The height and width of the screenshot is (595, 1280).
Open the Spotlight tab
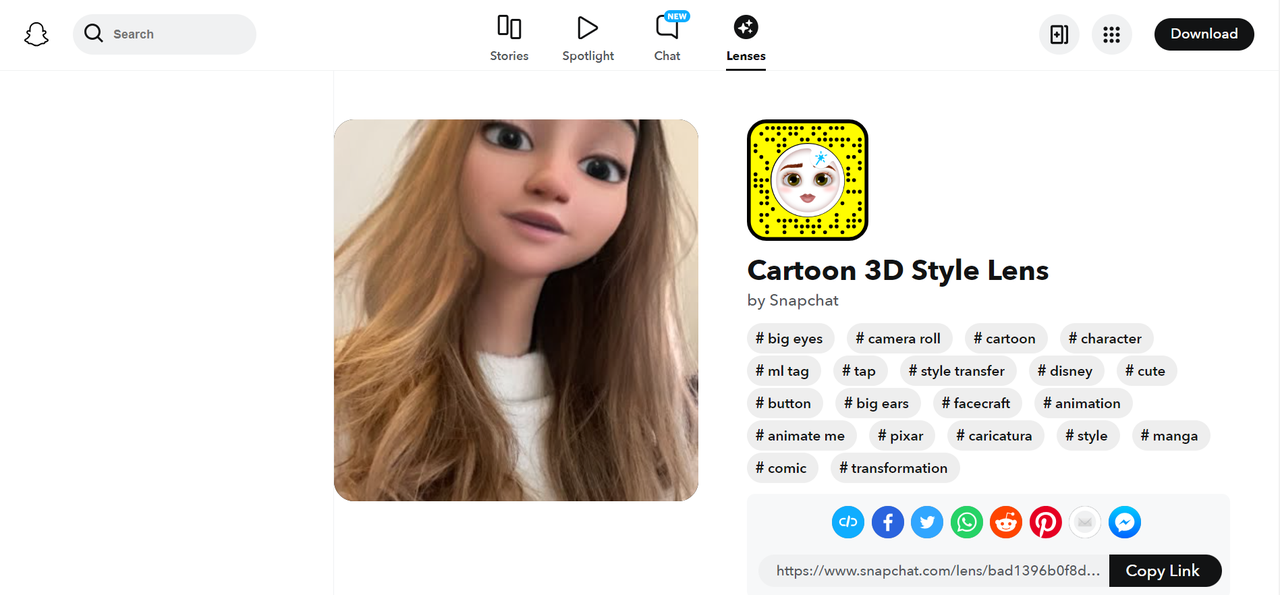pyautogui.click(x=588, y=39)
